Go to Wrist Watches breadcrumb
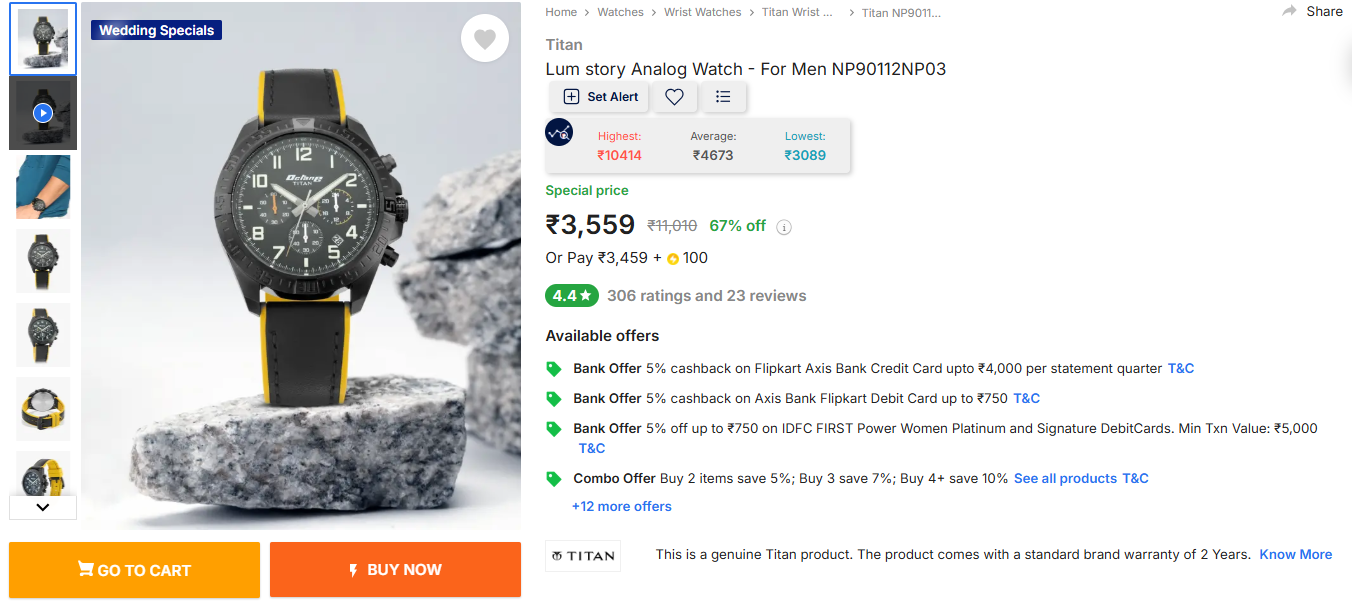Image resolution: width=1352 pixels, height=603 pixels. [703, 12]
